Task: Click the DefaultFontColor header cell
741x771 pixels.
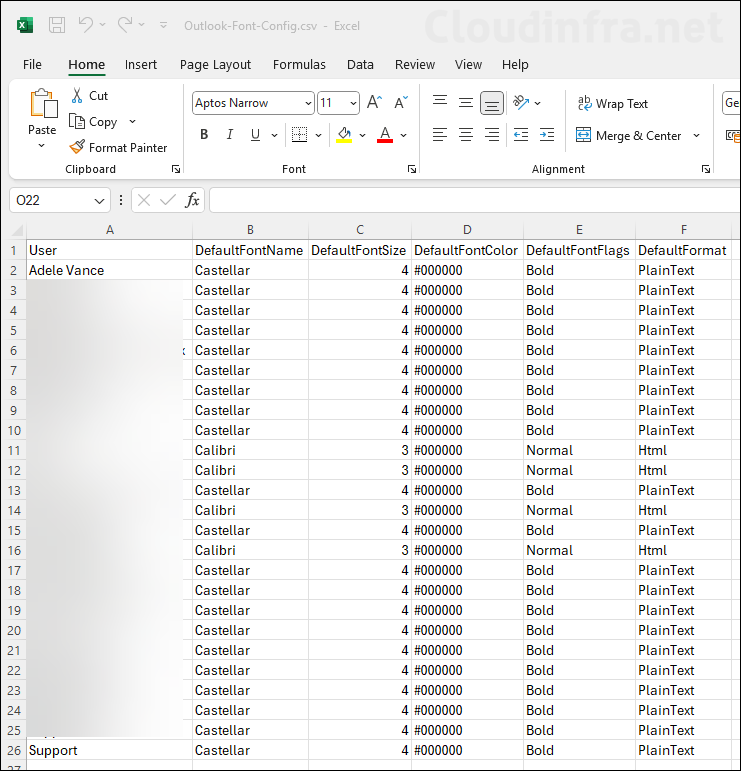Action: click(x=467, y=250)
